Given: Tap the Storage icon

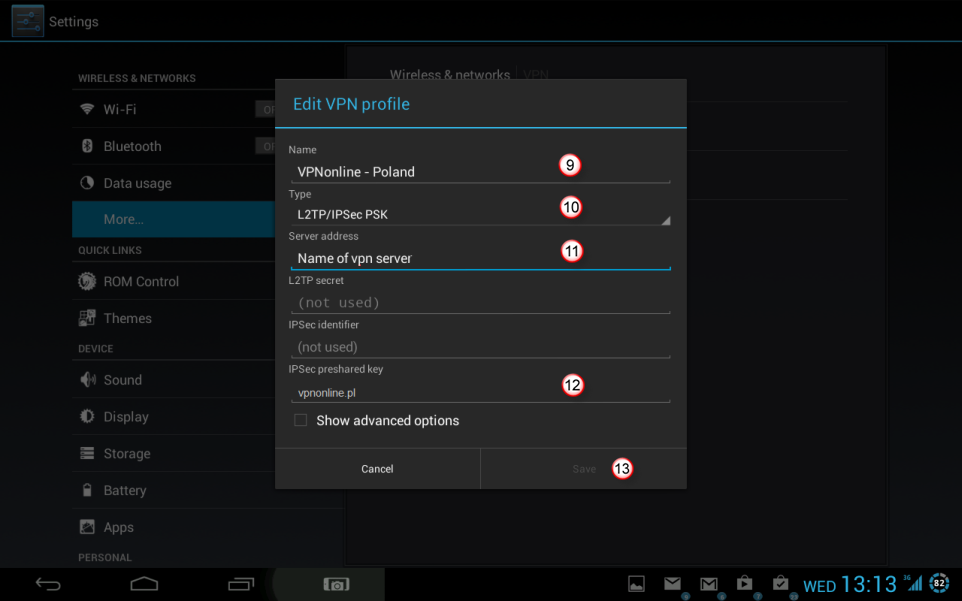Looking at the screenshot, I should coord(87,453).
